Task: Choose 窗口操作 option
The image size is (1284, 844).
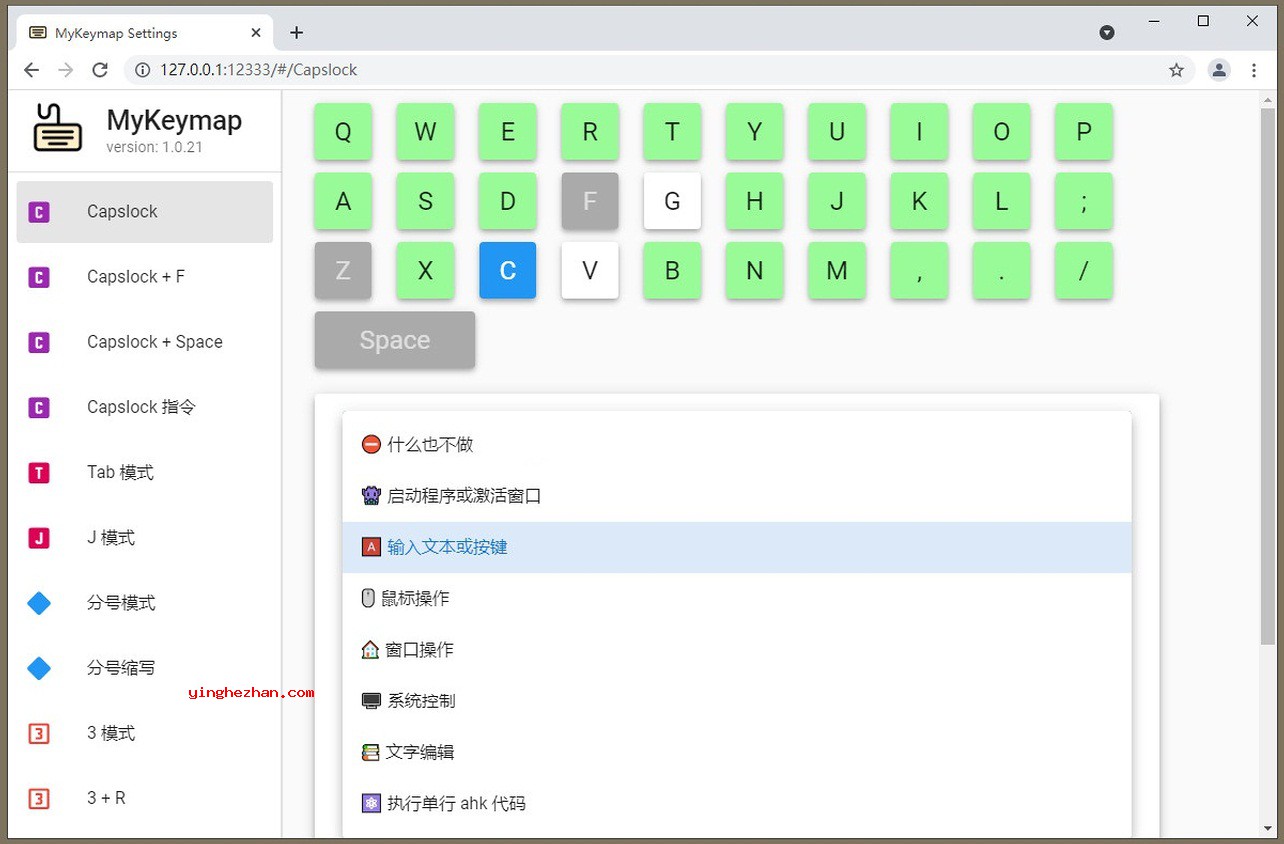Action: (x=737, y=649)
